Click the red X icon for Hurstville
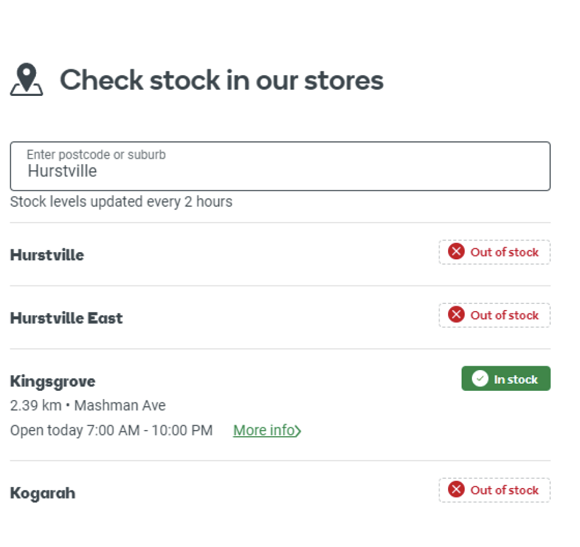 (456, 251)
